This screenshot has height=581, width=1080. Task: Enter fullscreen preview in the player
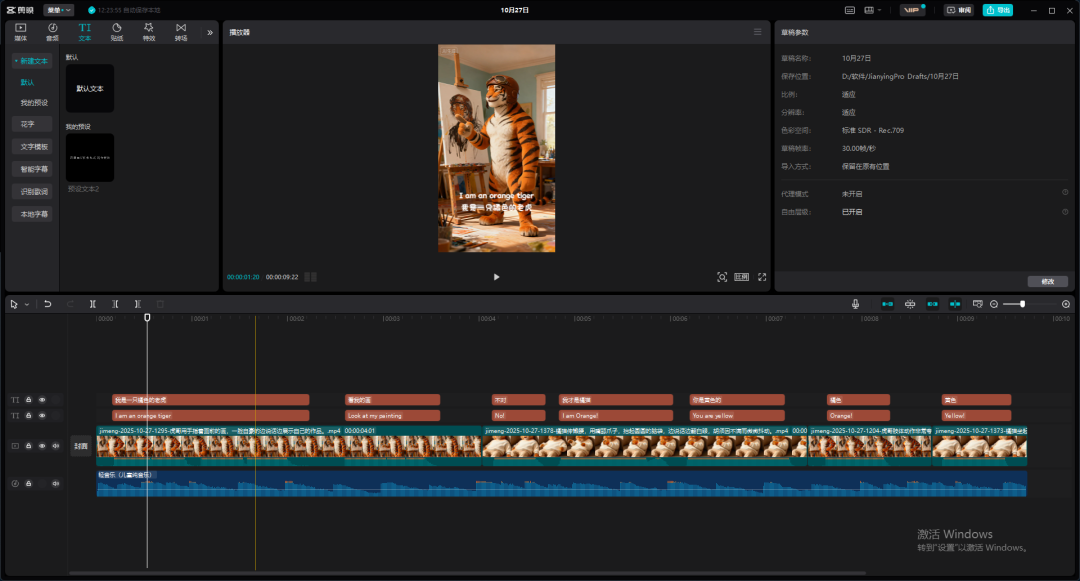point(762,277)
